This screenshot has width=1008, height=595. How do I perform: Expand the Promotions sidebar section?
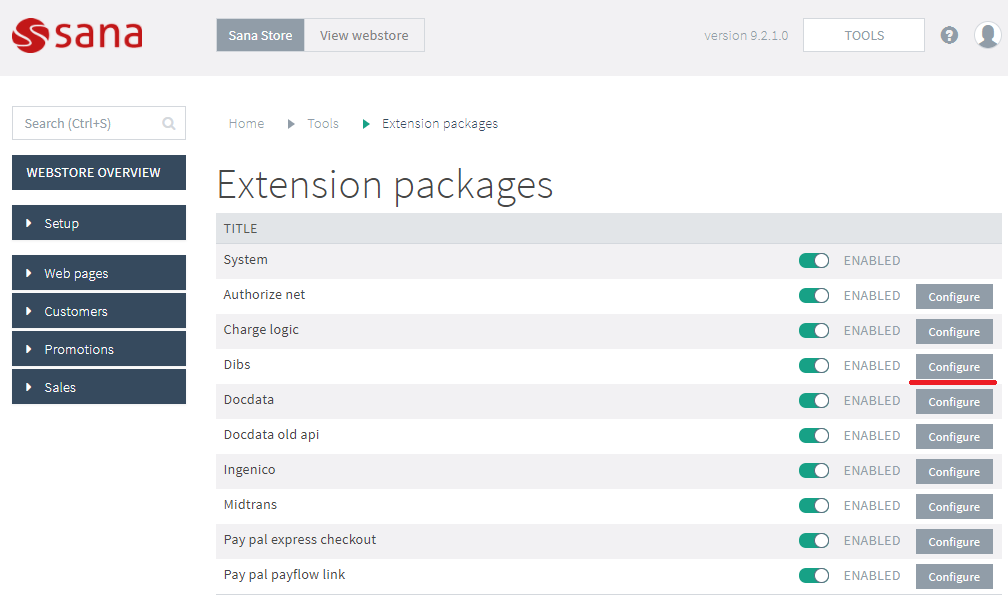99,349
